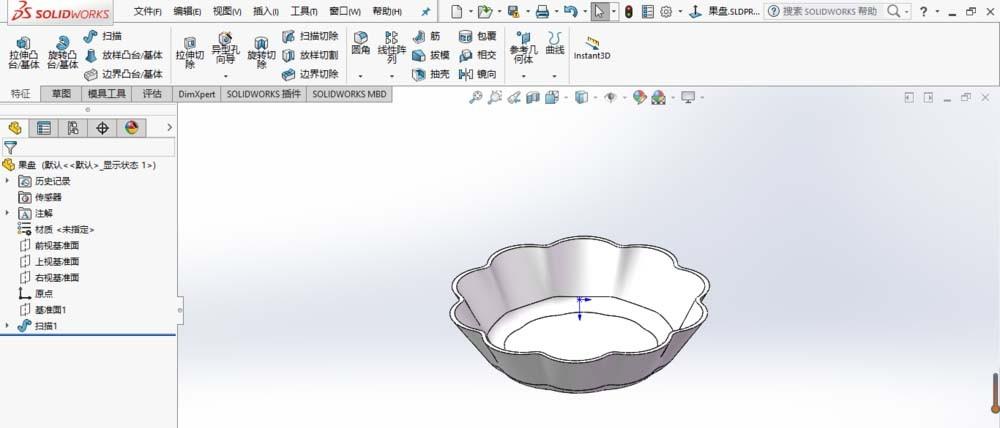Choose the 边界凸台/基体 boundary boss tool

(x=124, y=75)
